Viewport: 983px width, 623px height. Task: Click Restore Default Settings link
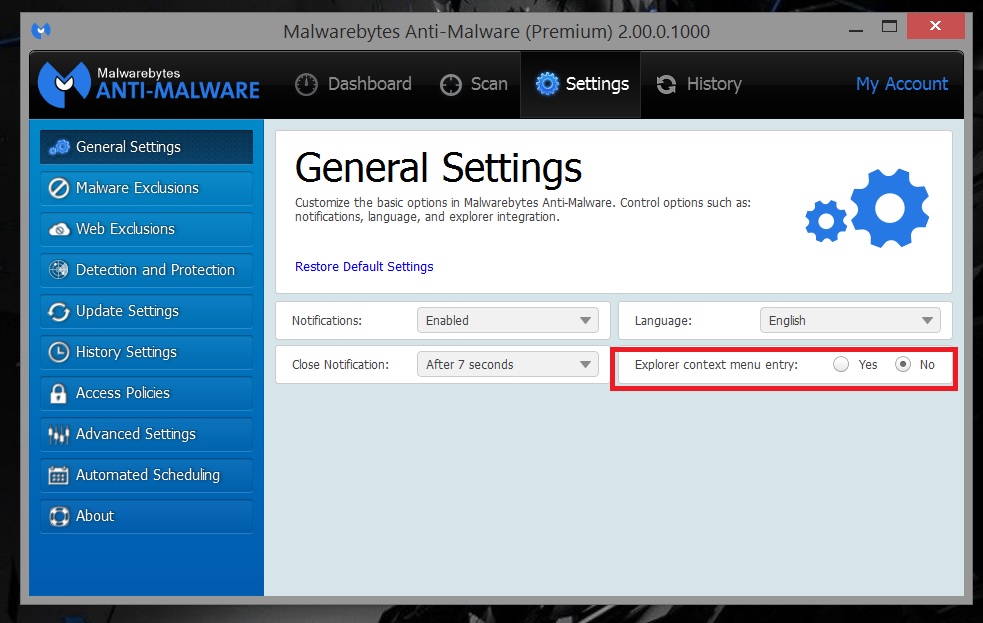(364, 267)
